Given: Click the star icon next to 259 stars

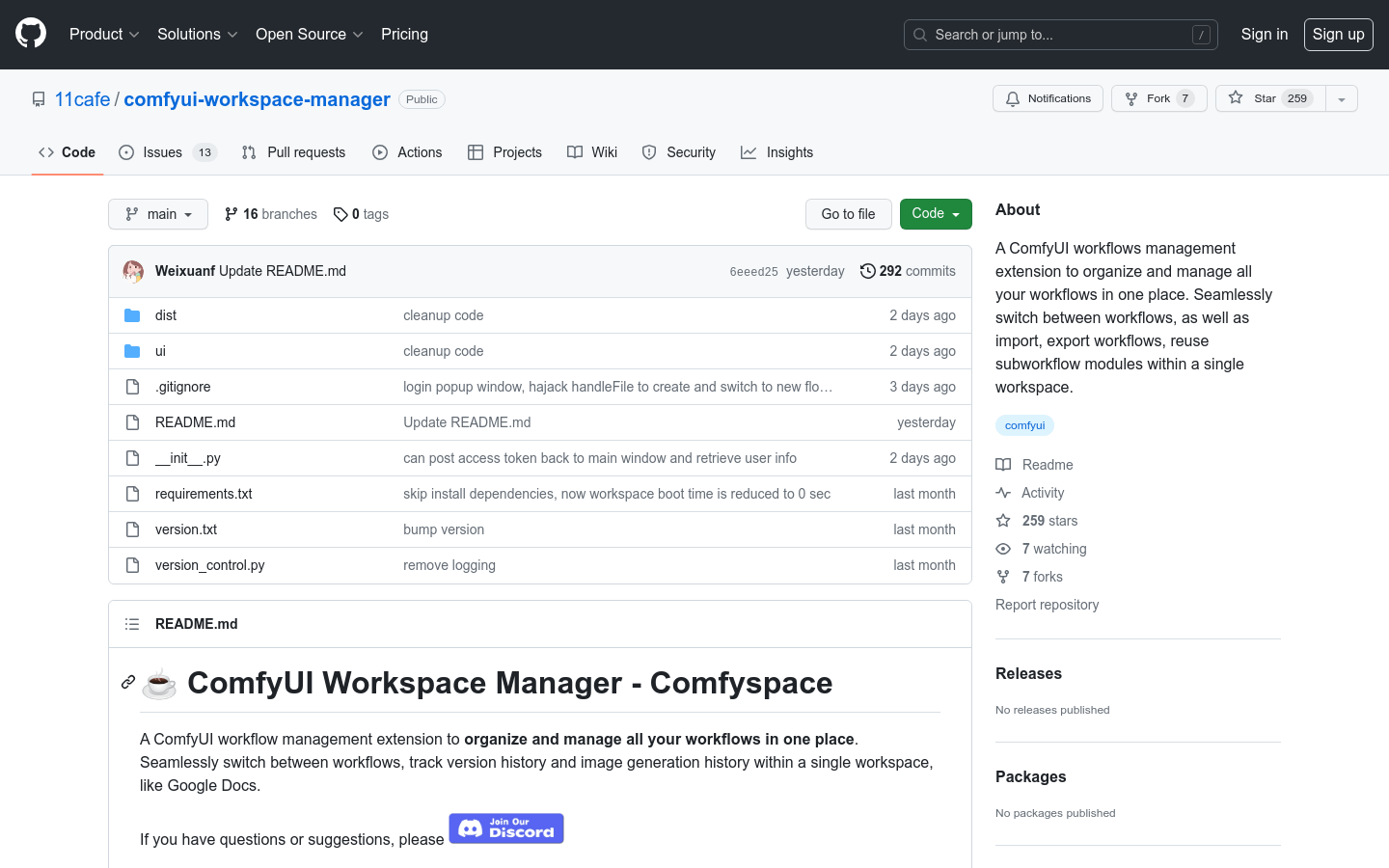Looking at the screenshot, I should [1003, 521].
